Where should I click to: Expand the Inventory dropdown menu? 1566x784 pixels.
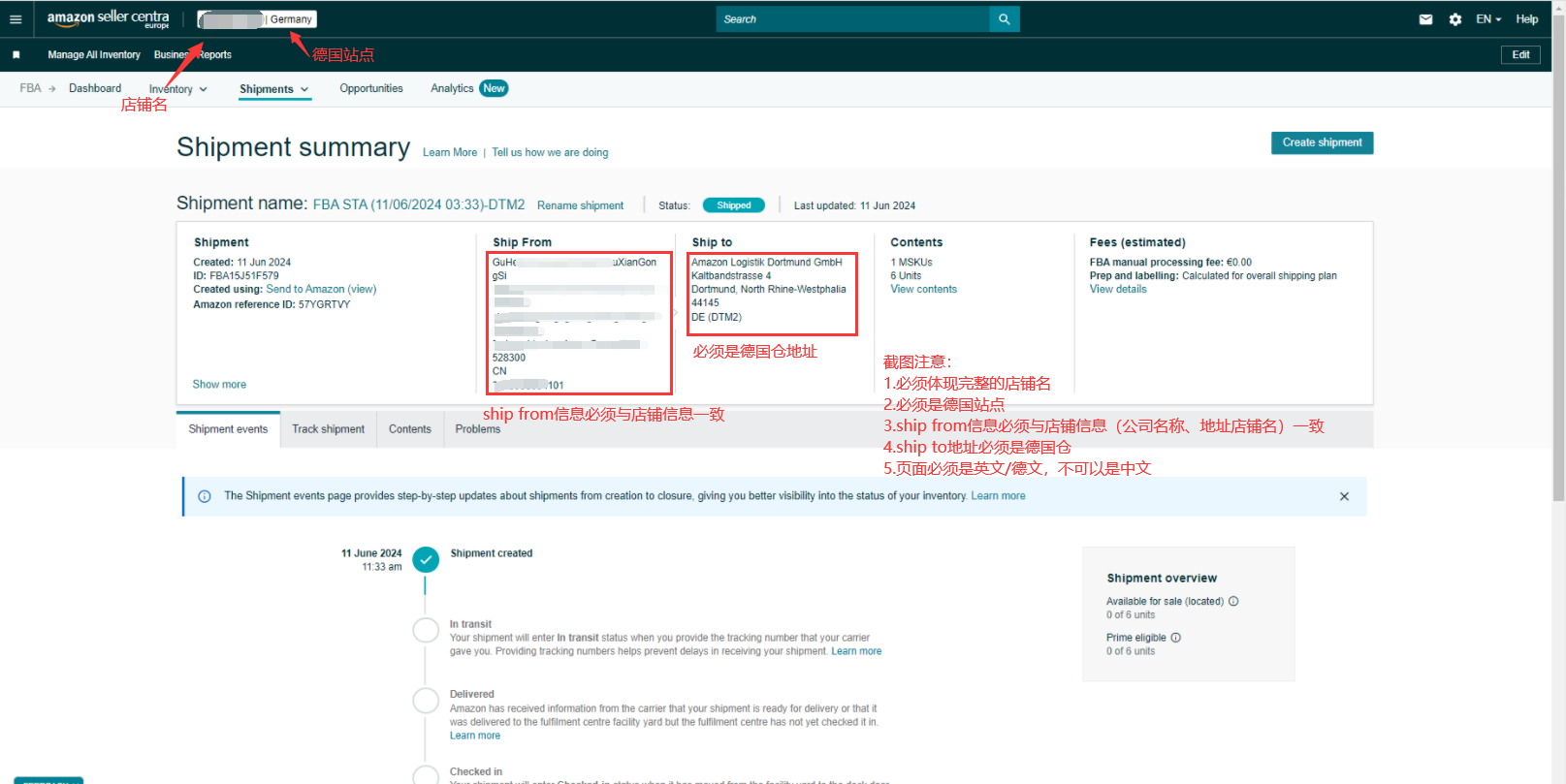[x=178, y=89]
